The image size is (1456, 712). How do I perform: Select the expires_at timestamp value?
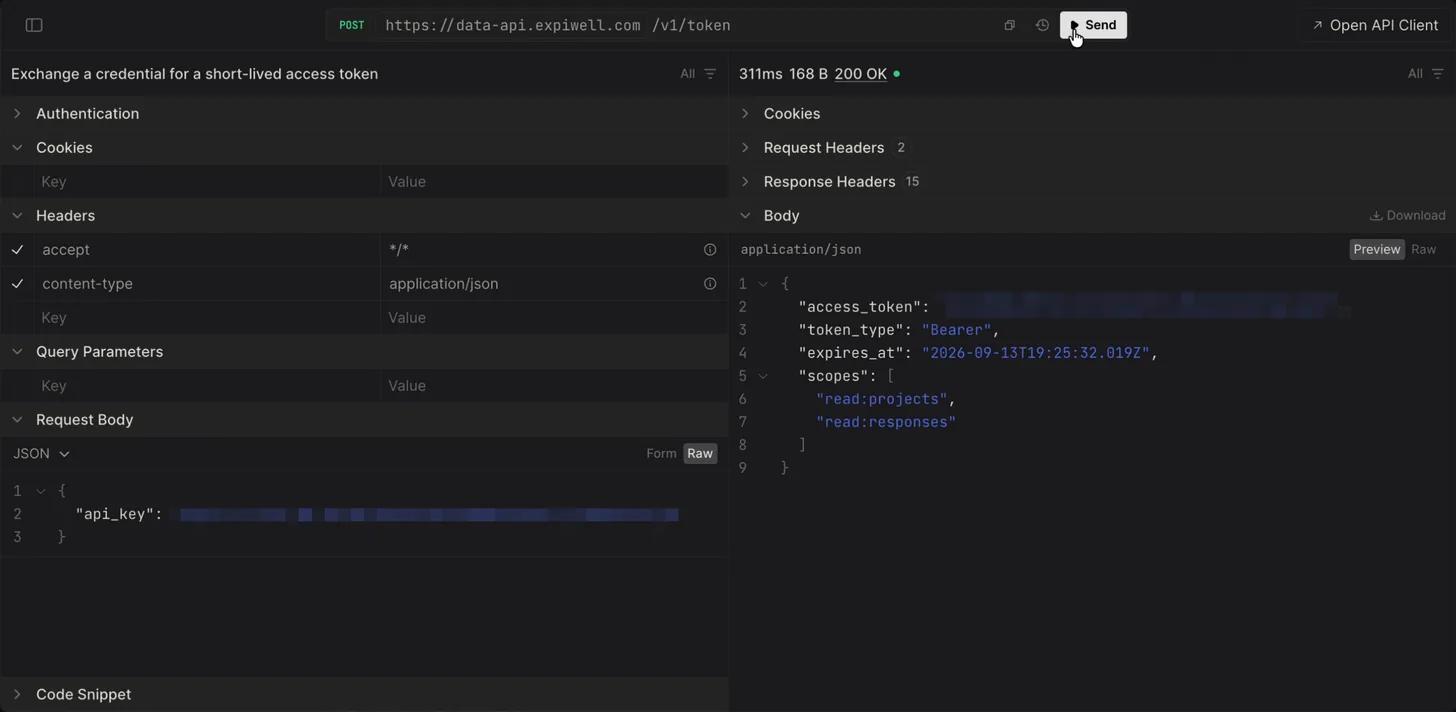(x=1036, y=353)
